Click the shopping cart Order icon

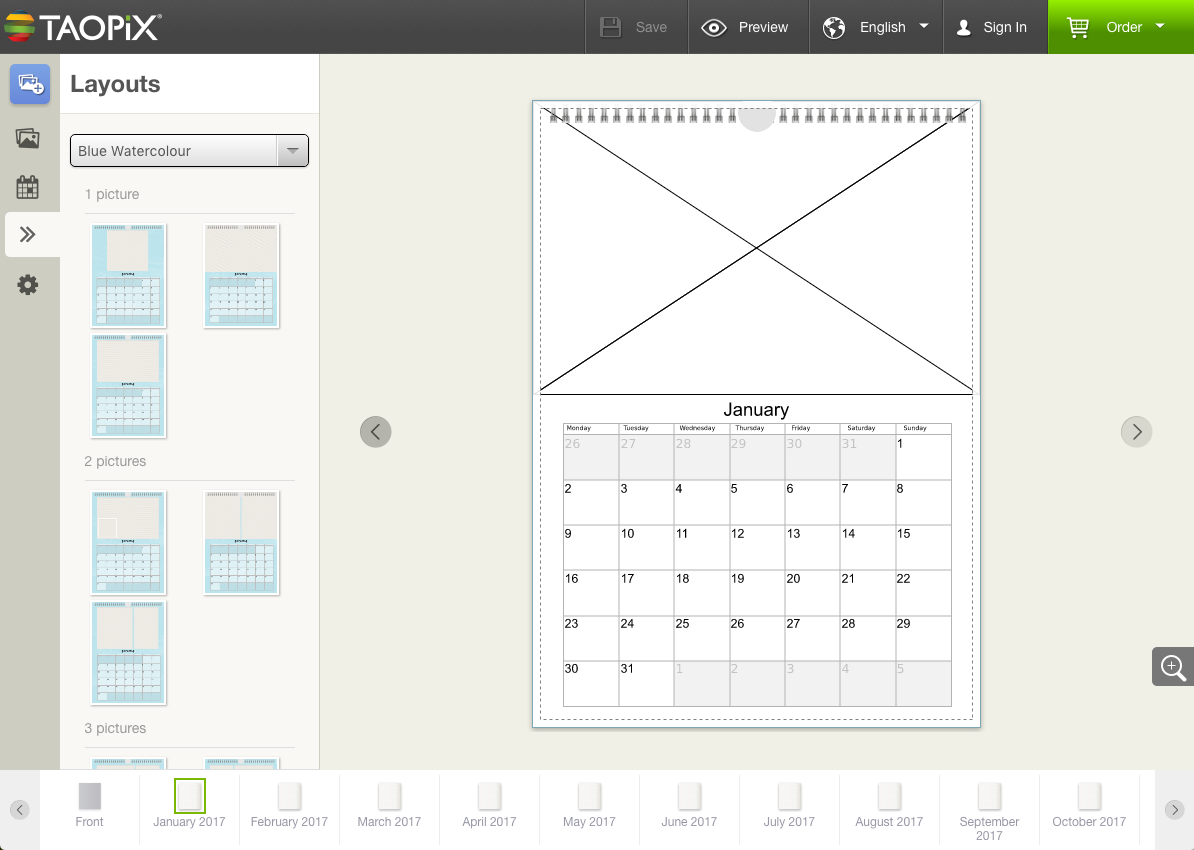click(1077, 27)
